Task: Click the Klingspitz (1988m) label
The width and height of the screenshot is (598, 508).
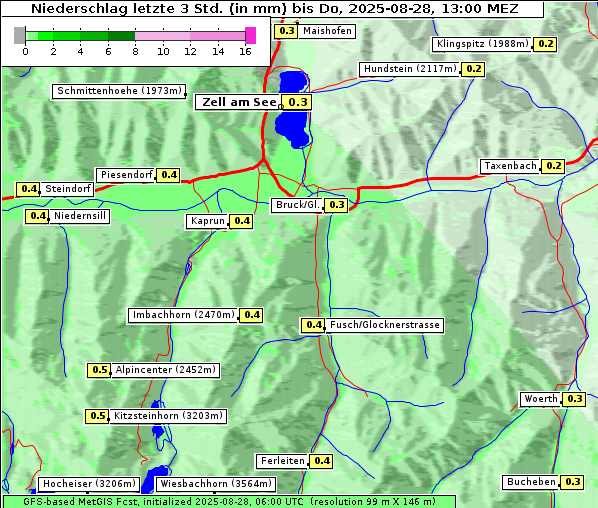Action: [482, 44]
